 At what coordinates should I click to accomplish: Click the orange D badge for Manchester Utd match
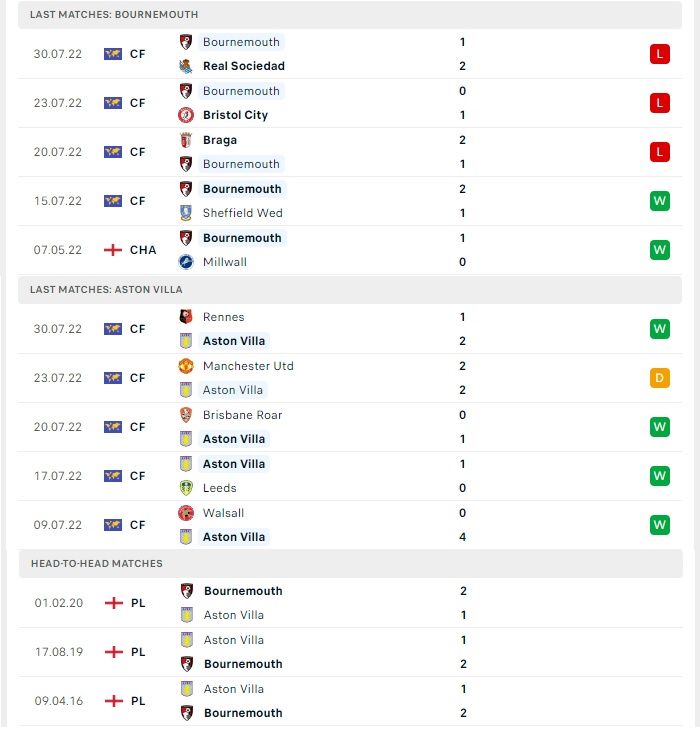pyautogui.click(x=660, y=378)
